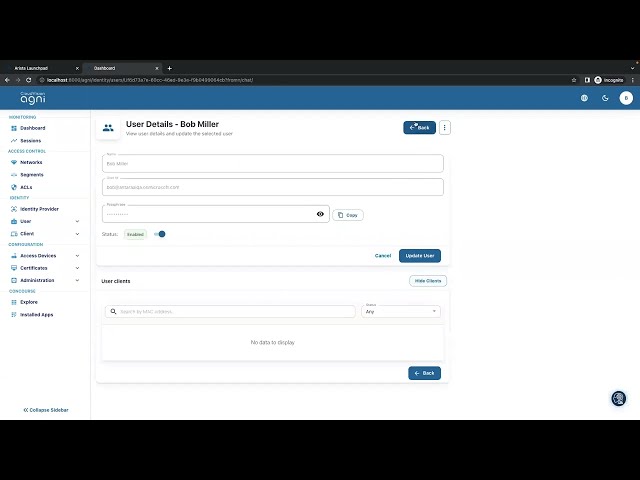Click the Copy passphrase button
The height and width of the screenshot is (480, 640).
(x=348, y=215)
